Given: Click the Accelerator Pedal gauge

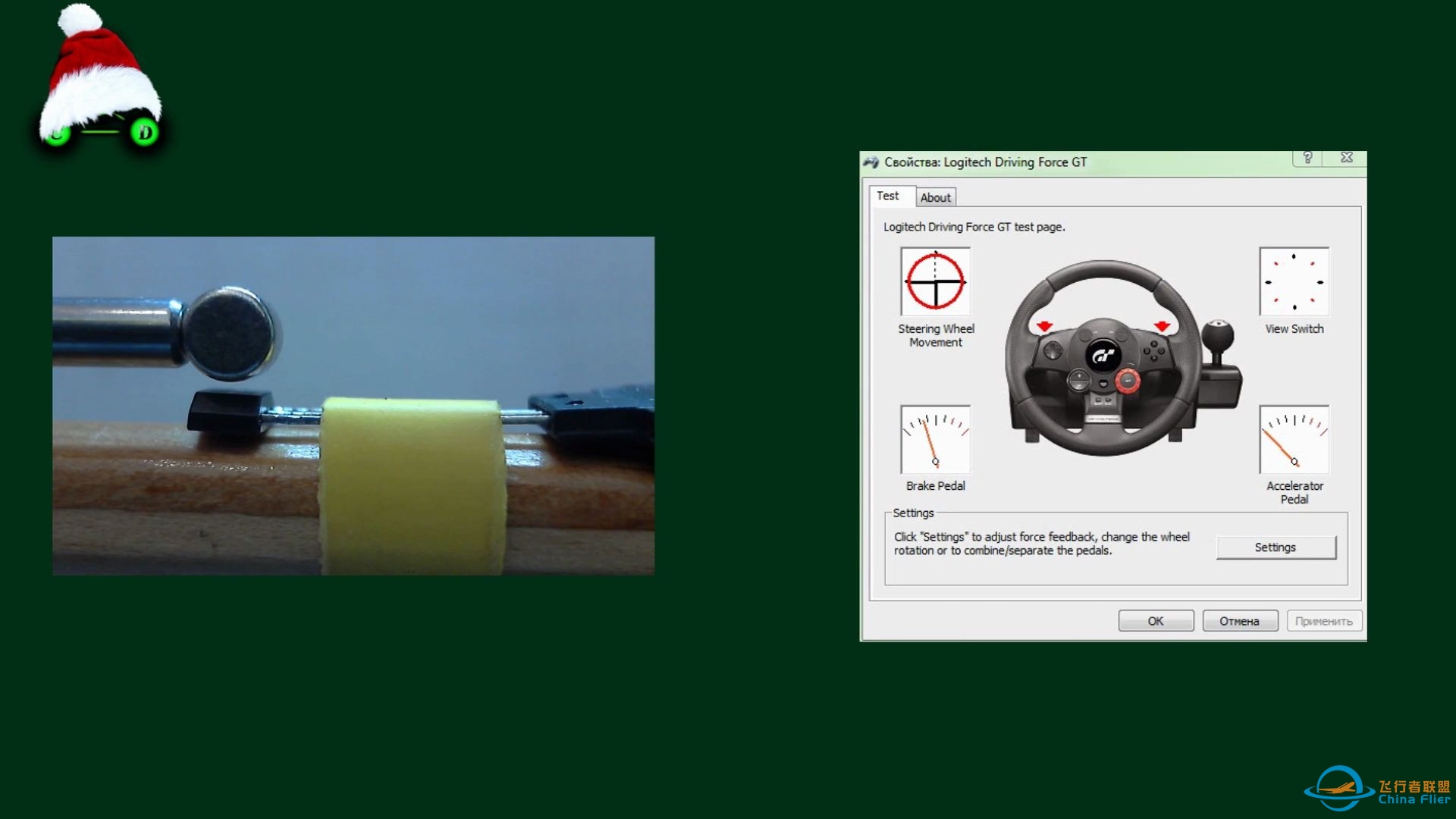Looking at the screenshot, I should (x=1294, y=440).
